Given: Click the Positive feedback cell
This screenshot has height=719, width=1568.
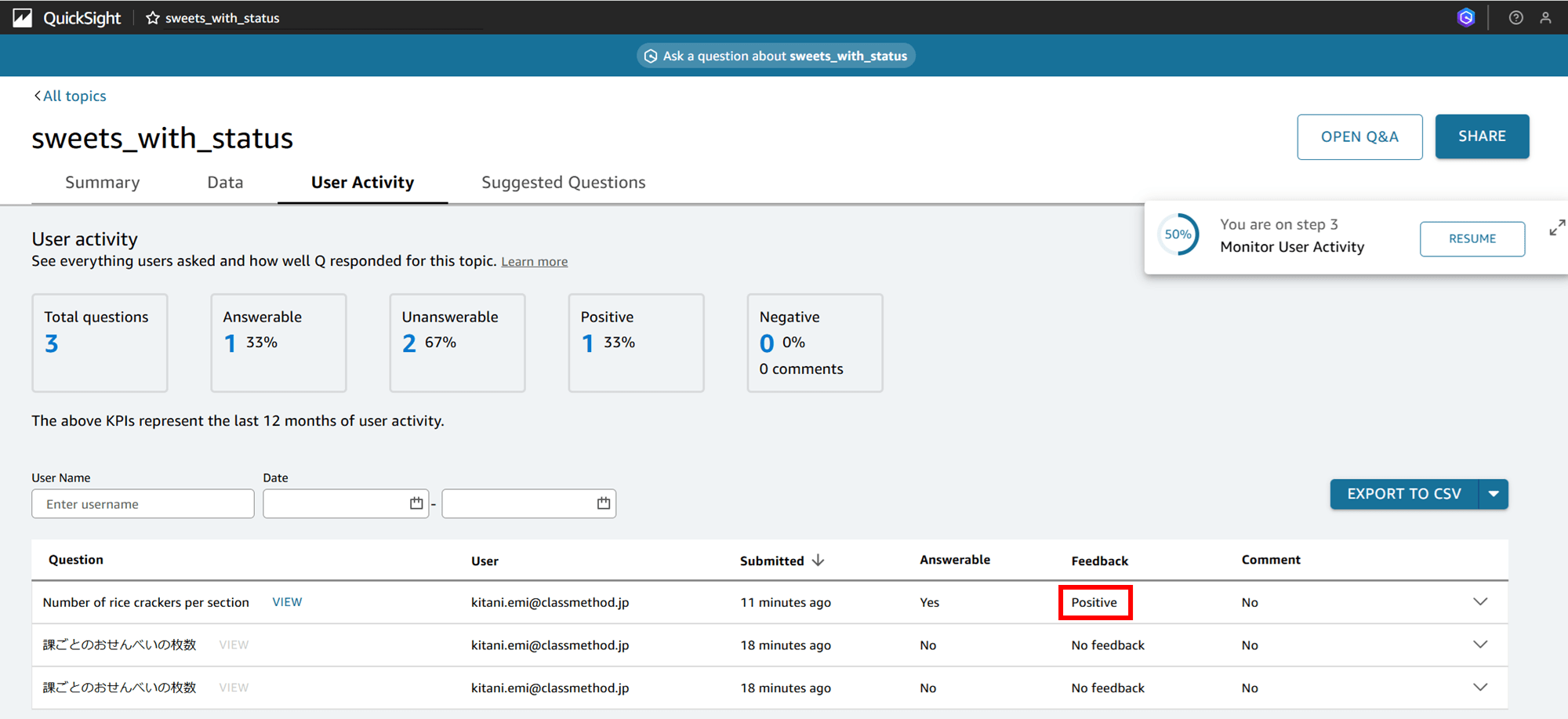Looking at the screenshot, I should [x=1094, y=602].
